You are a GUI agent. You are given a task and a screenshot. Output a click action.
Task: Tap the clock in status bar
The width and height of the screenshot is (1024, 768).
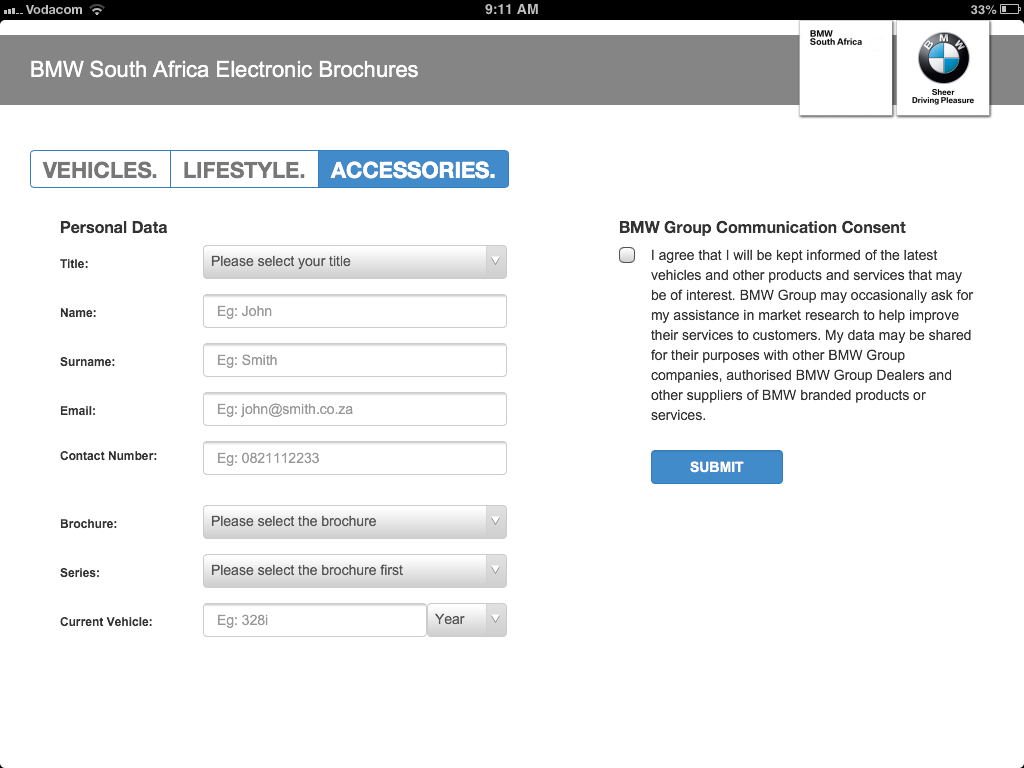click(511, 9)
